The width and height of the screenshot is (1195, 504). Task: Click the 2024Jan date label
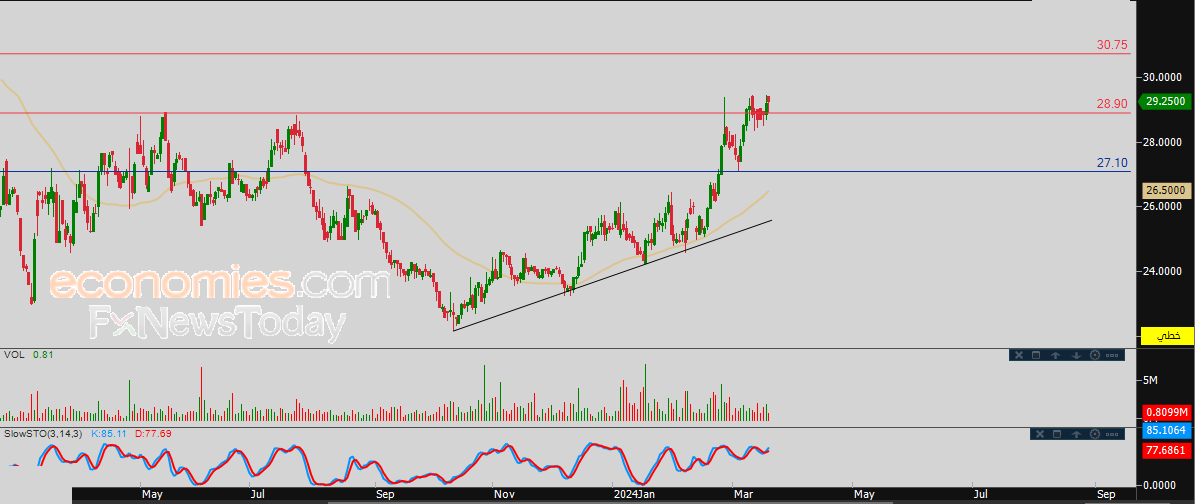pyautogui.click(x=635, y=495)
